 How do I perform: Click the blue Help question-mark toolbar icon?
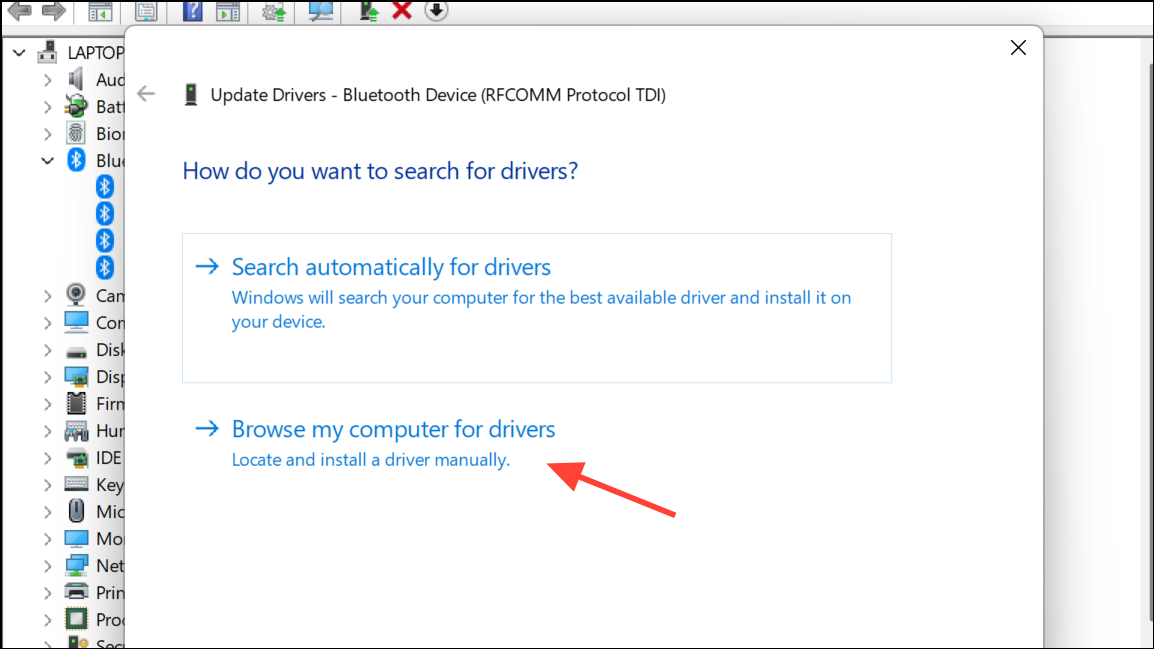coord(193,11)
